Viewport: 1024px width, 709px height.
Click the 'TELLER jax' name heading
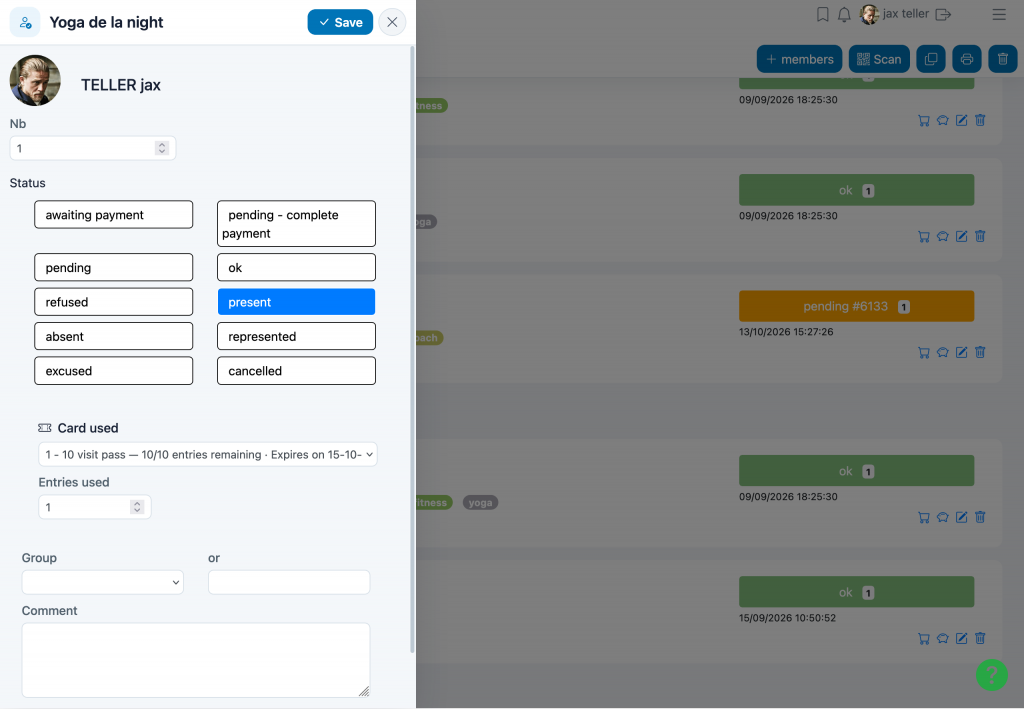tap(121, 85)
